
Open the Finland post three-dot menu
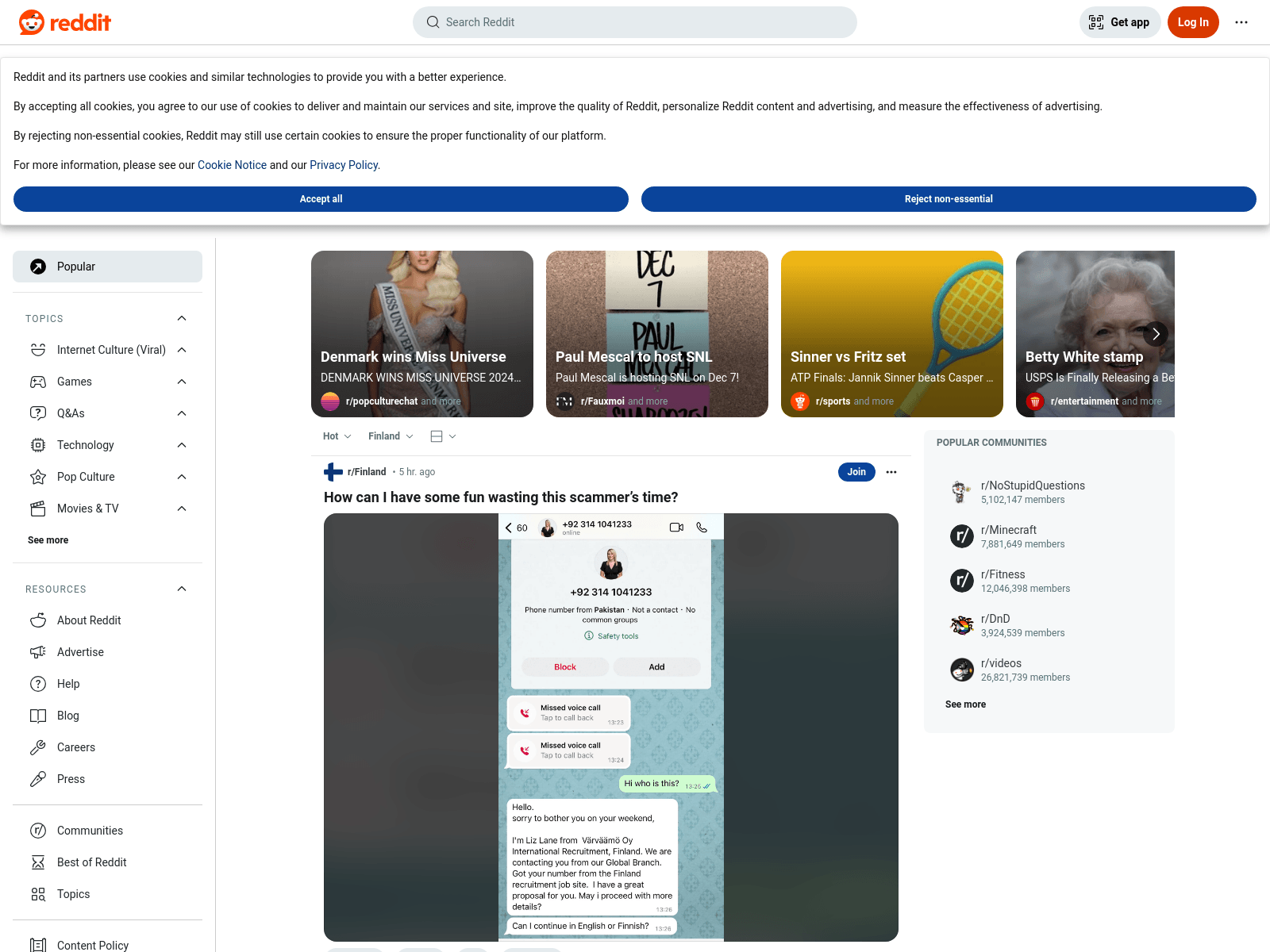(891, 472)
